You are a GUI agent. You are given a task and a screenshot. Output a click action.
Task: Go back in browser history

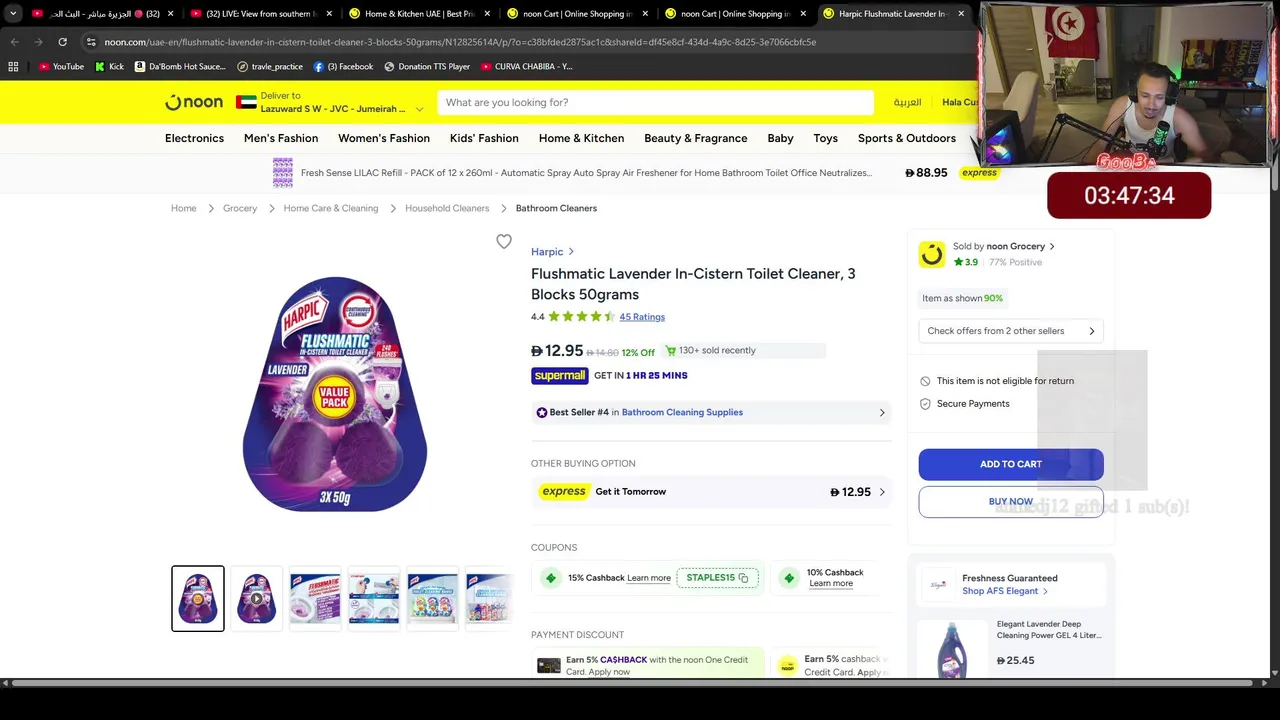point(14,42)
